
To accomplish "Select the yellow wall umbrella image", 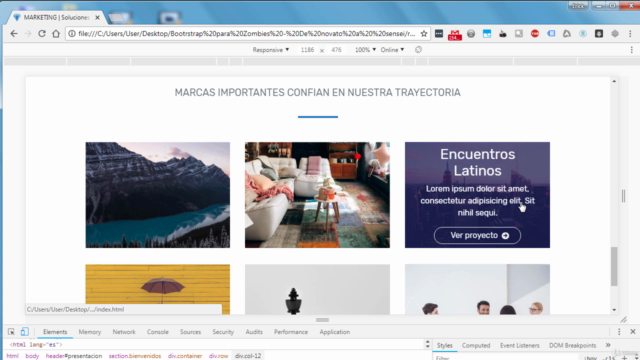I will click(158, 289).
